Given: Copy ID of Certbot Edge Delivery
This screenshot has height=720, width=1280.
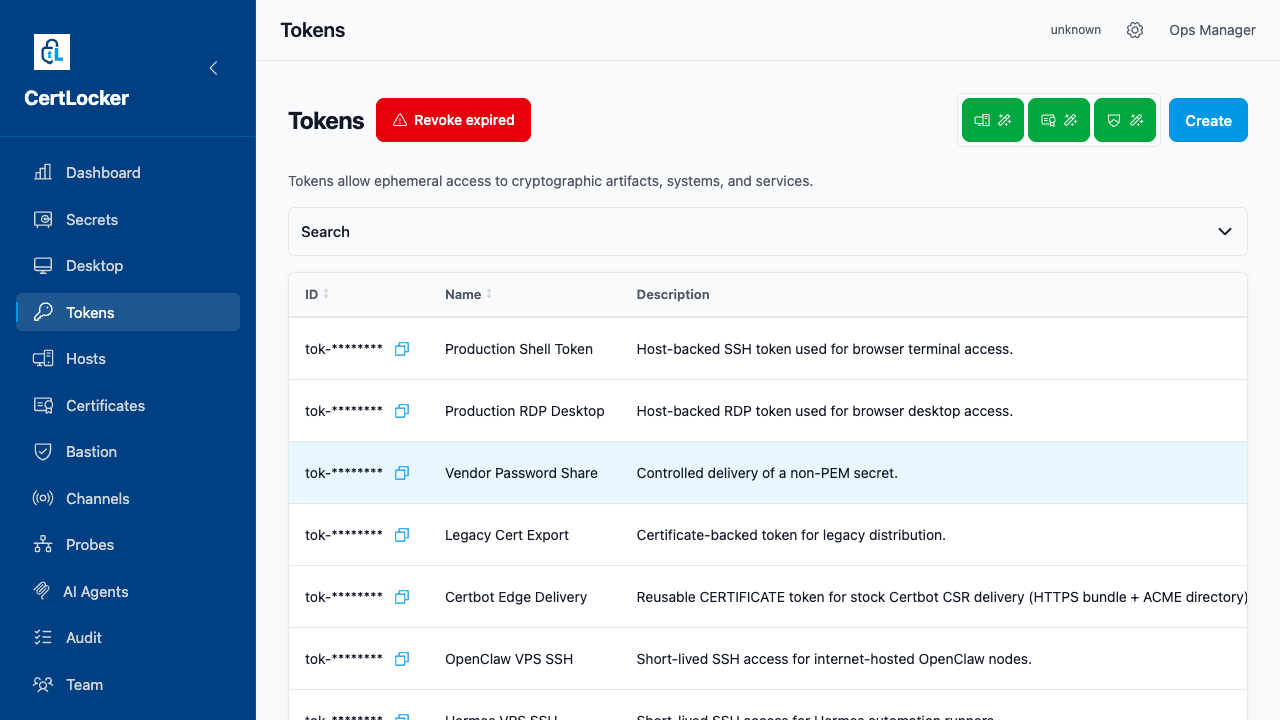Looking at the screenshot, I should click(x=402, y=597).
